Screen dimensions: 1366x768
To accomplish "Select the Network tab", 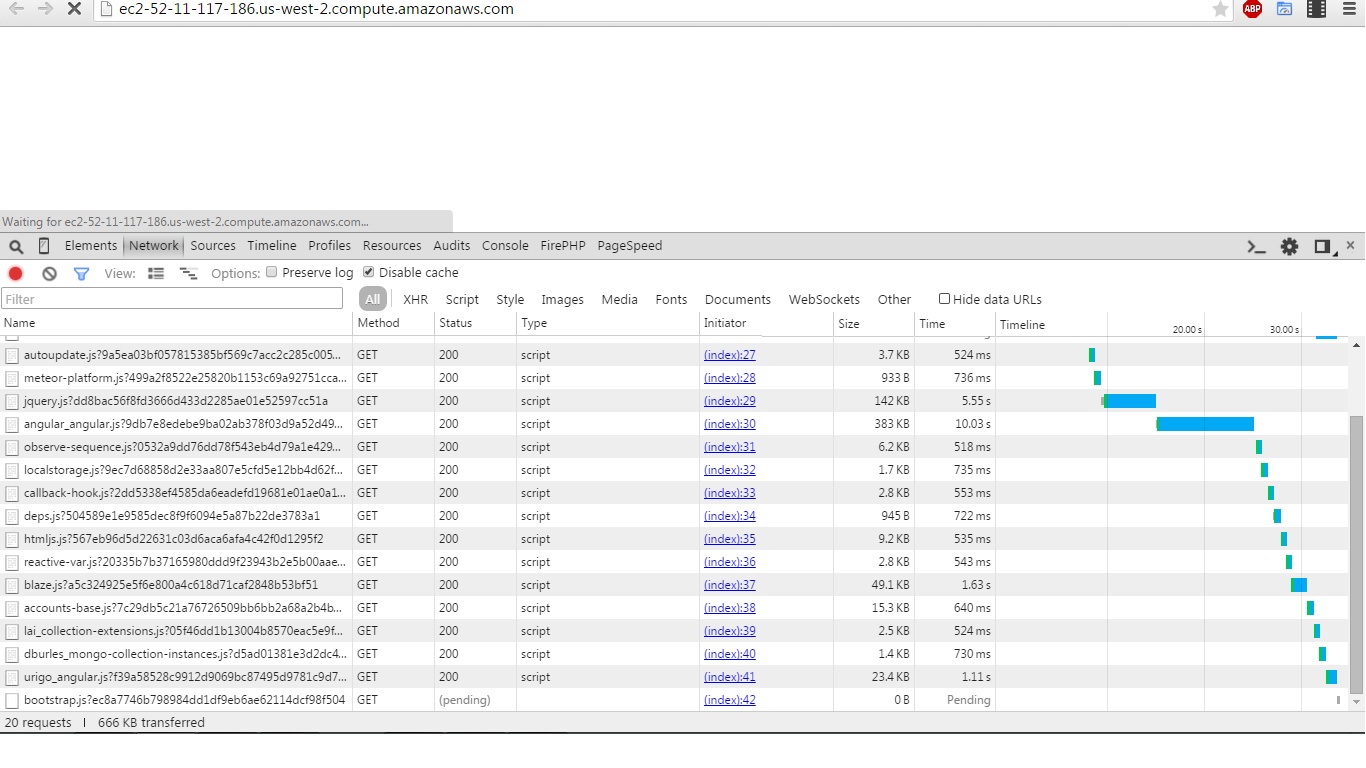I will point(153,246).
